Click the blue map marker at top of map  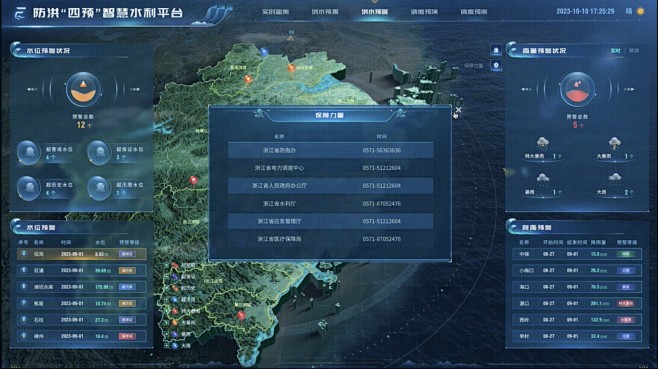coord(264,52)
